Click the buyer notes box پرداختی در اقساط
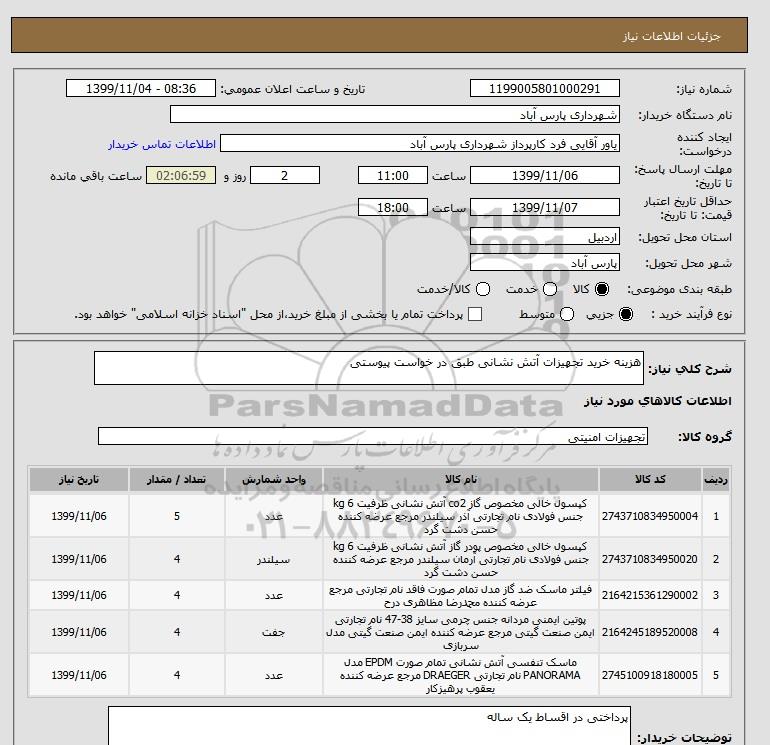 369,726
